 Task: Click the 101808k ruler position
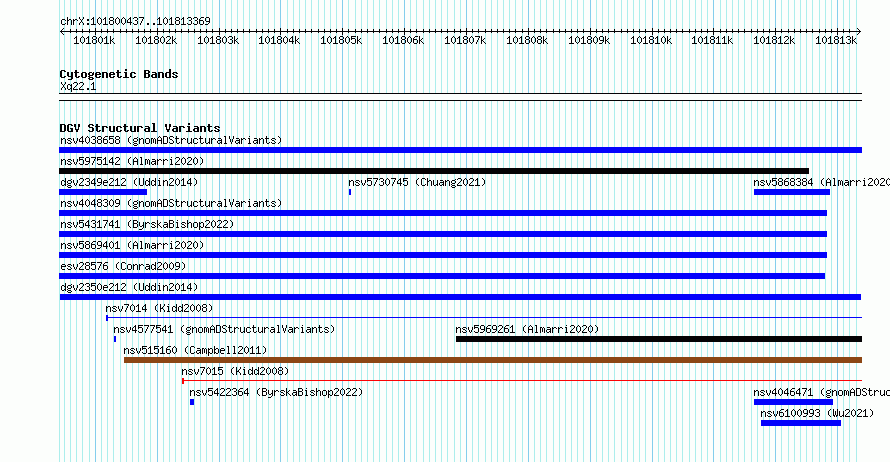[x=527, y=40]
